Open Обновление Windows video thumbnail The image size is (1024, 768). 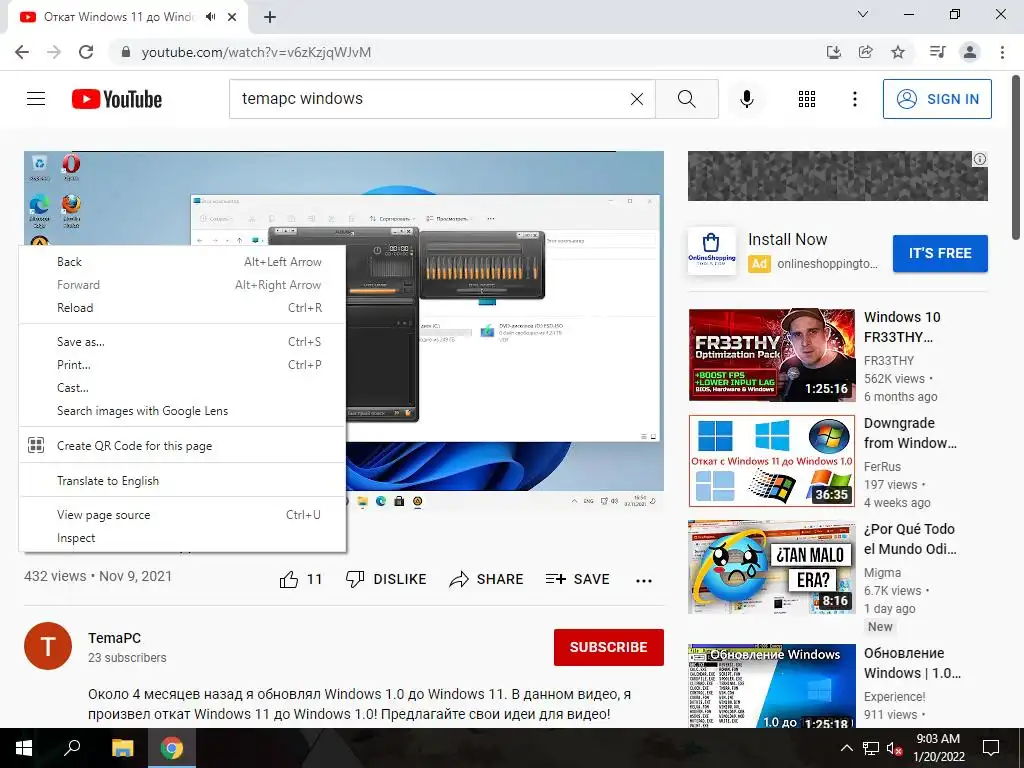[x=772, y=686]
